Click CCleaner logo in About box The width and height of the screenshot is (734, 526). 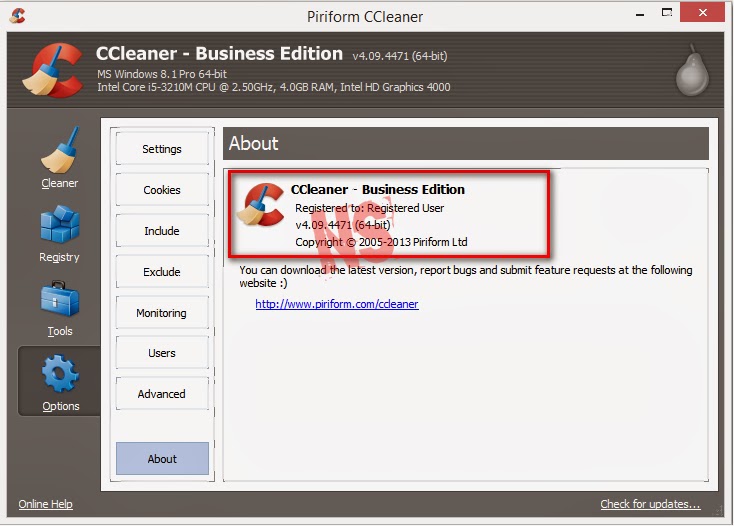(x=260, y=205)
